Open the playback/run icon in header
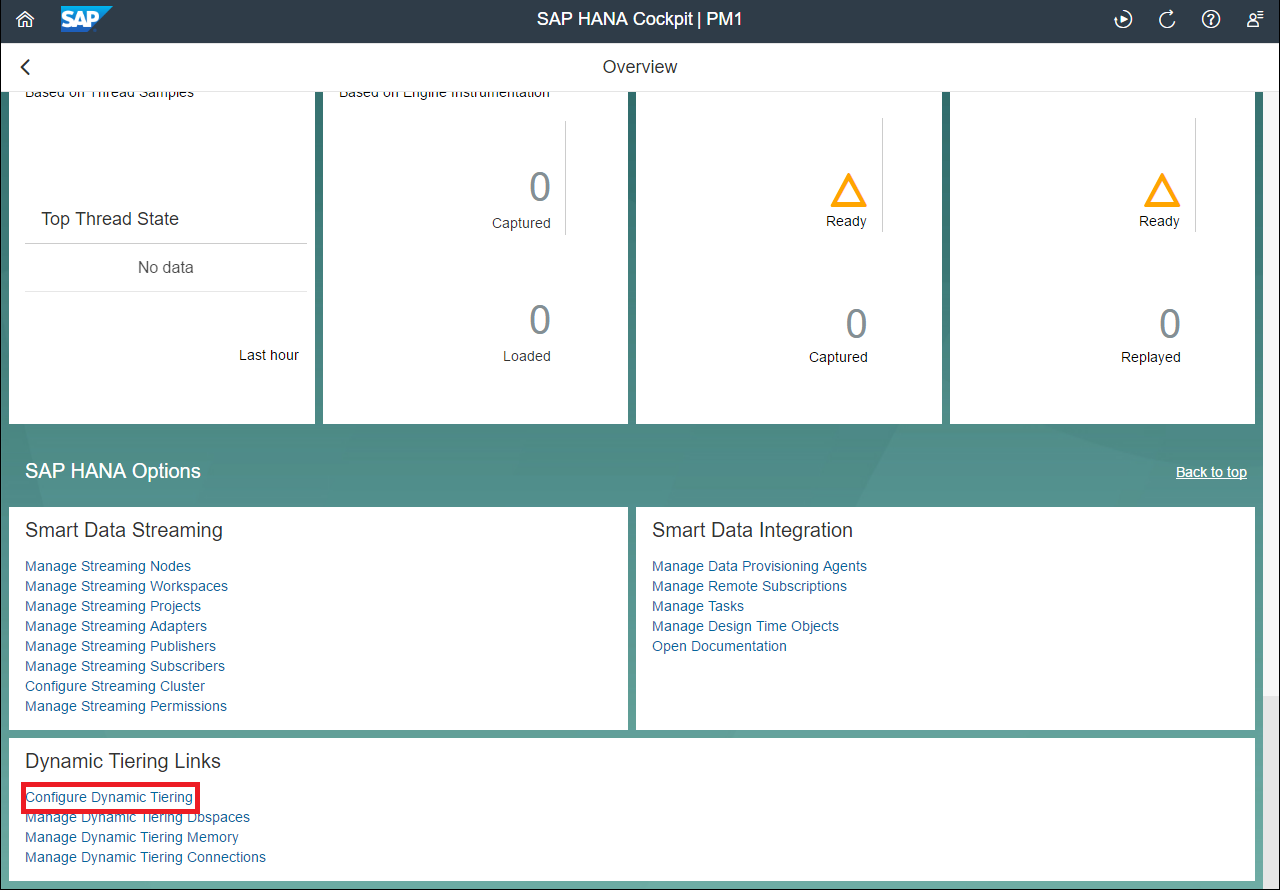The image size is (1280, 890). tap(1124, 19)
